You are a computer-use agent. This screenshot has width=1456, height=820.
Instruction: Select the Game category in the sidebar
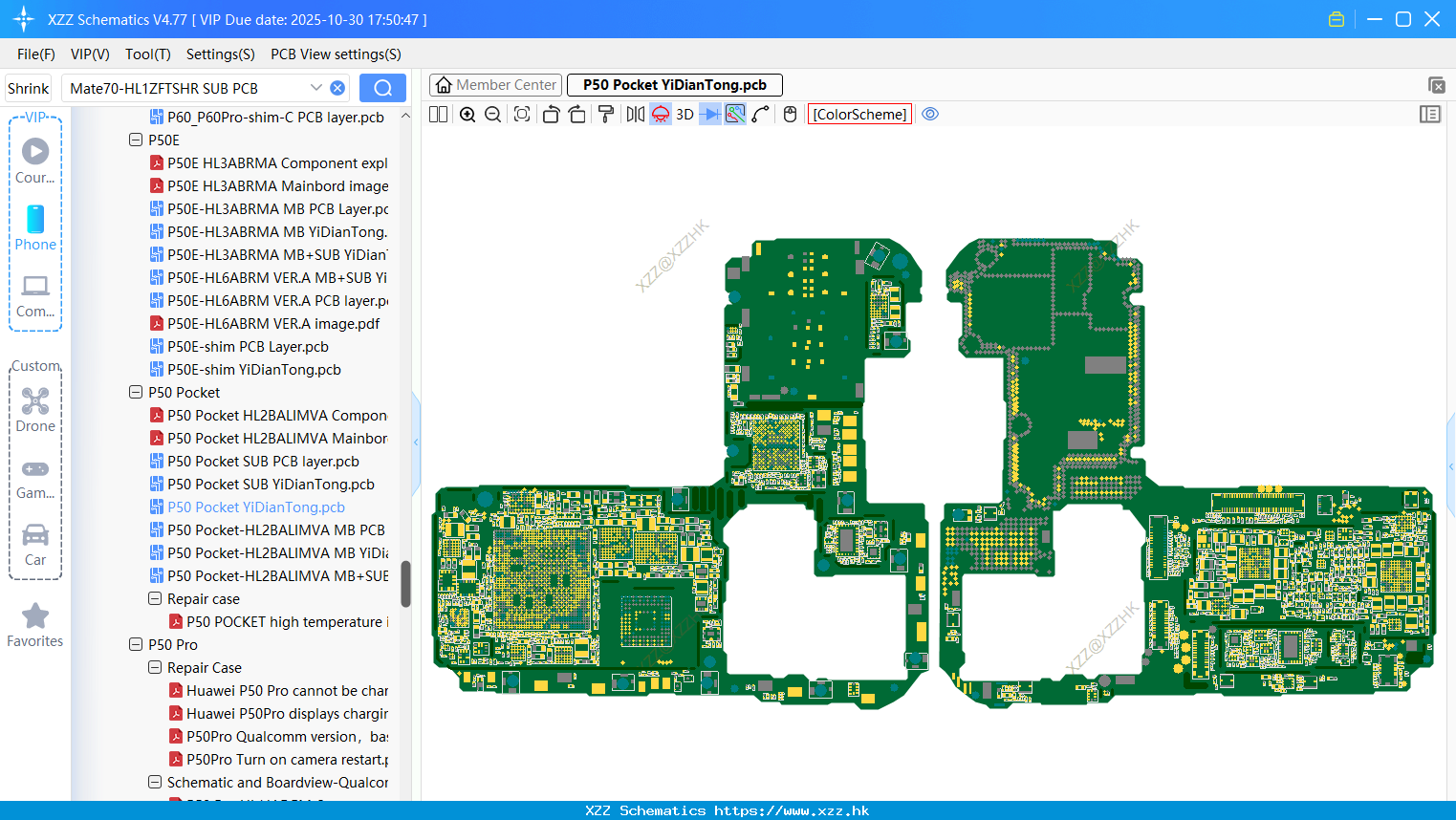click(x=35, y=479)
